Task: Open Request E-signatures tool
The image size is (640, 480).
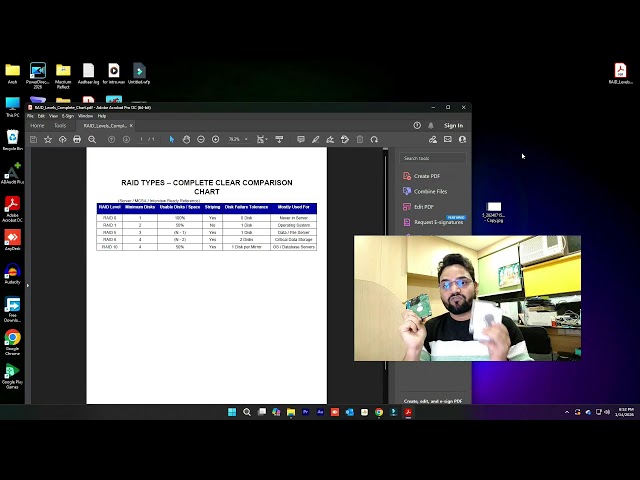Action: pos(433,222)
